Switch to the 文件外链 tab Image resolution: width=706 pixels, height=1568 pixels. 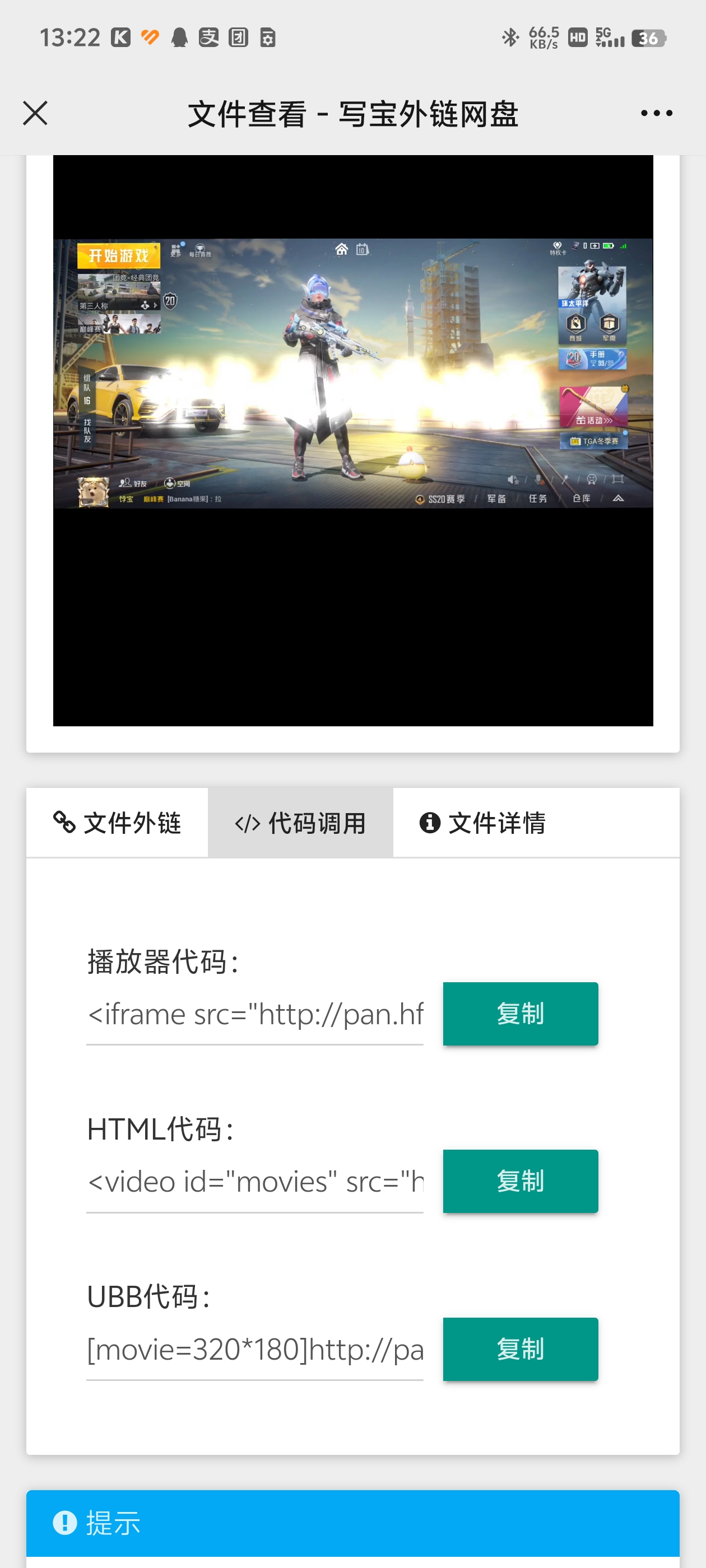coord(117,823)
